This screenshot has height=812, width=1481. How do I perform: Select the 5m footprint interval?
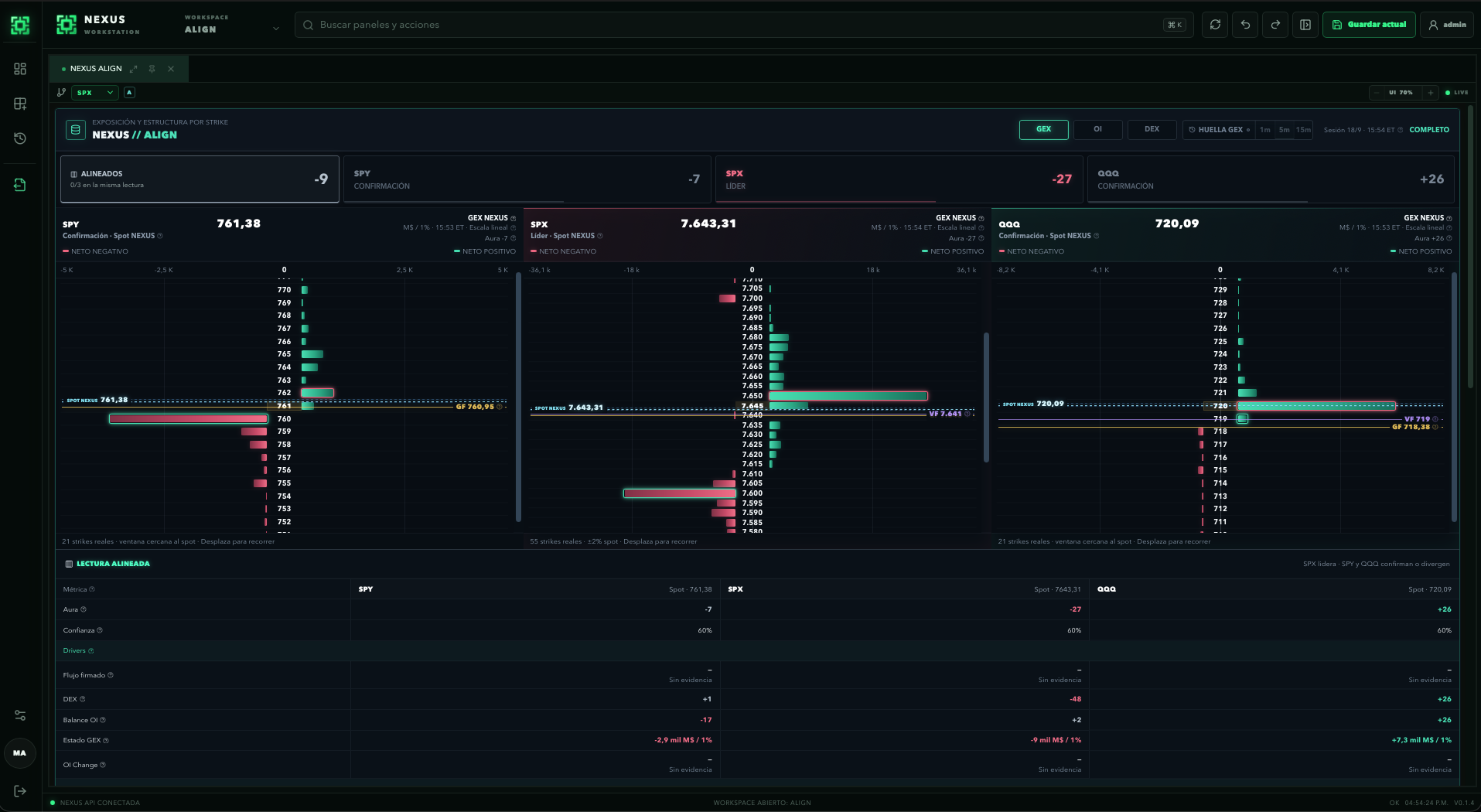pos(1284,129)
